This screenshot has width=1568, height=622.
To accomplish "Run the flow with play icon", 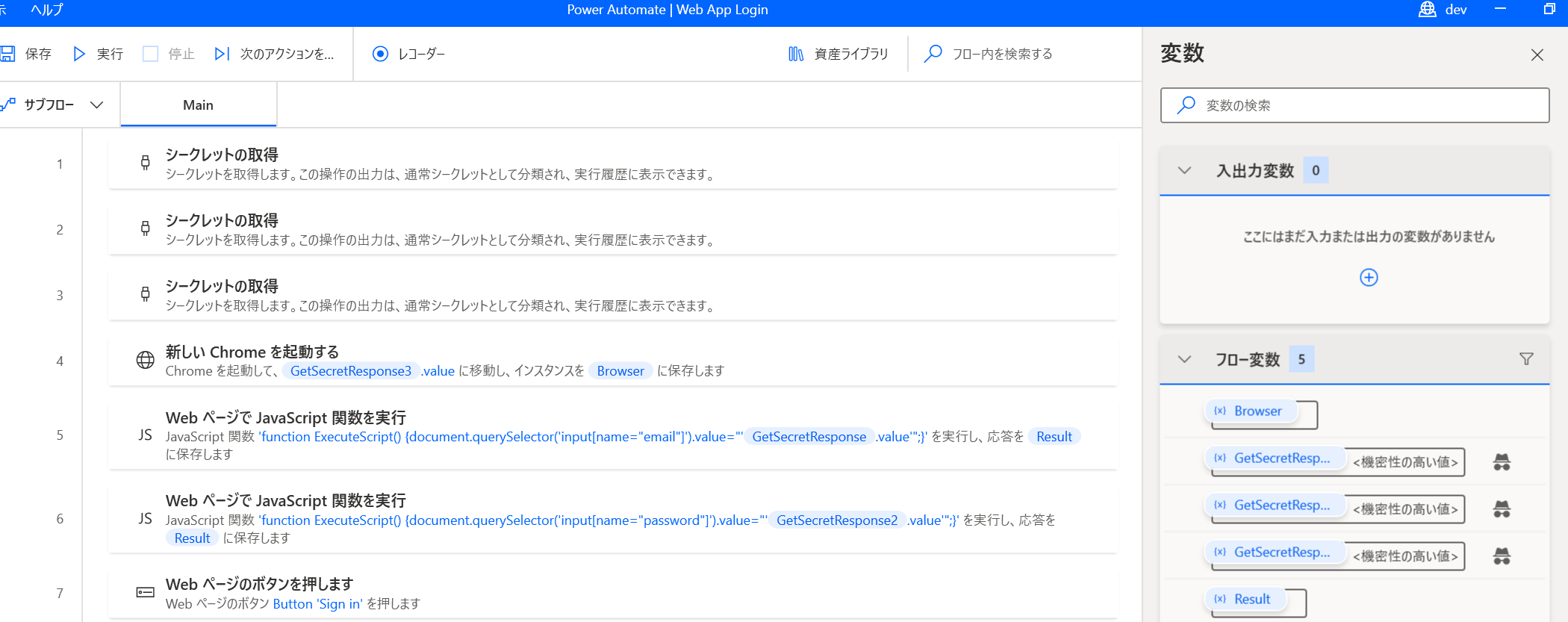I will click(79, 54).
